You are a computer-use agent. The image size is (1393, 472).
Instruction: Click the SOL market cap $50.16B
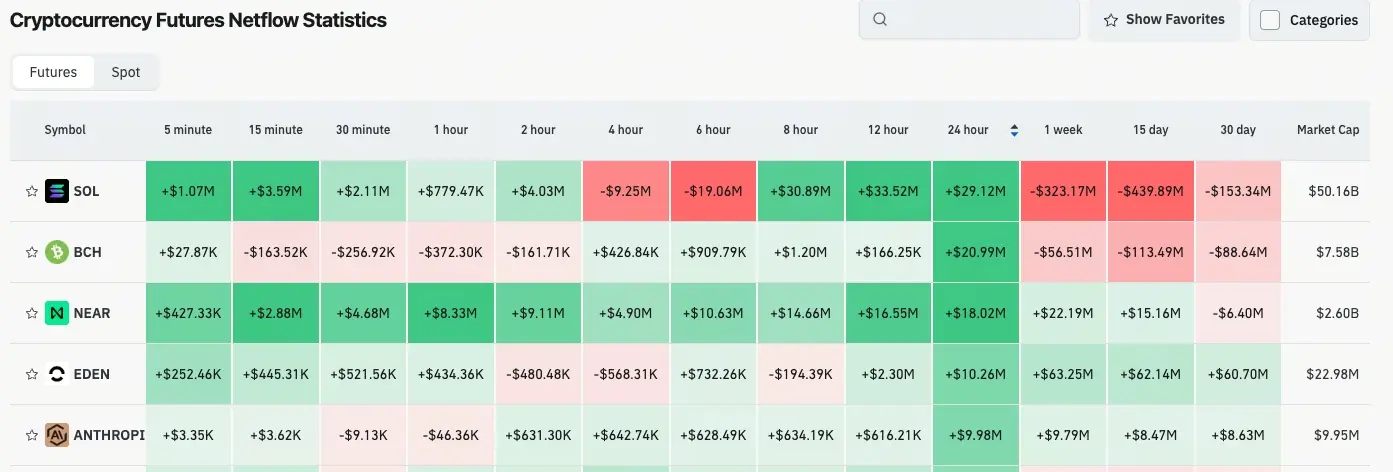pos(1333,191)
